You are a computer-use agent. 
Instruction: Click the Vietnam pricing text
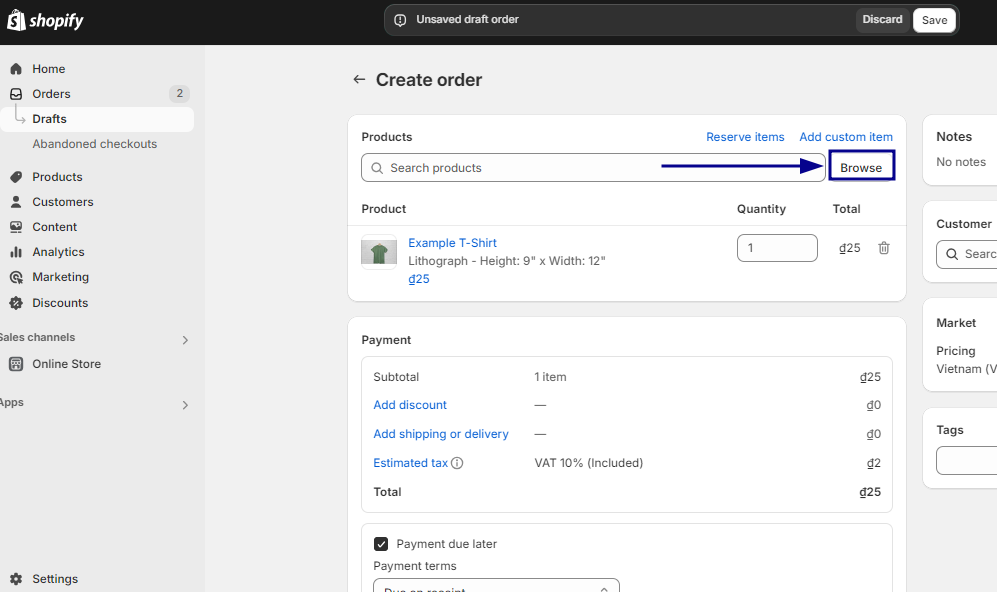[x=966, y=369]
